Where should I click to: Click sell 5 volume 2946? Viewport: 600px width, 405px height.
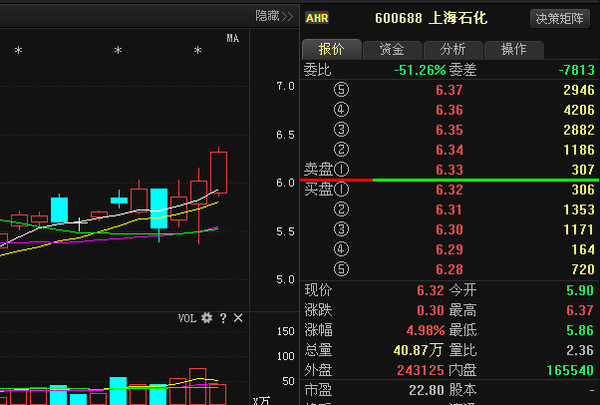(579, 90)
